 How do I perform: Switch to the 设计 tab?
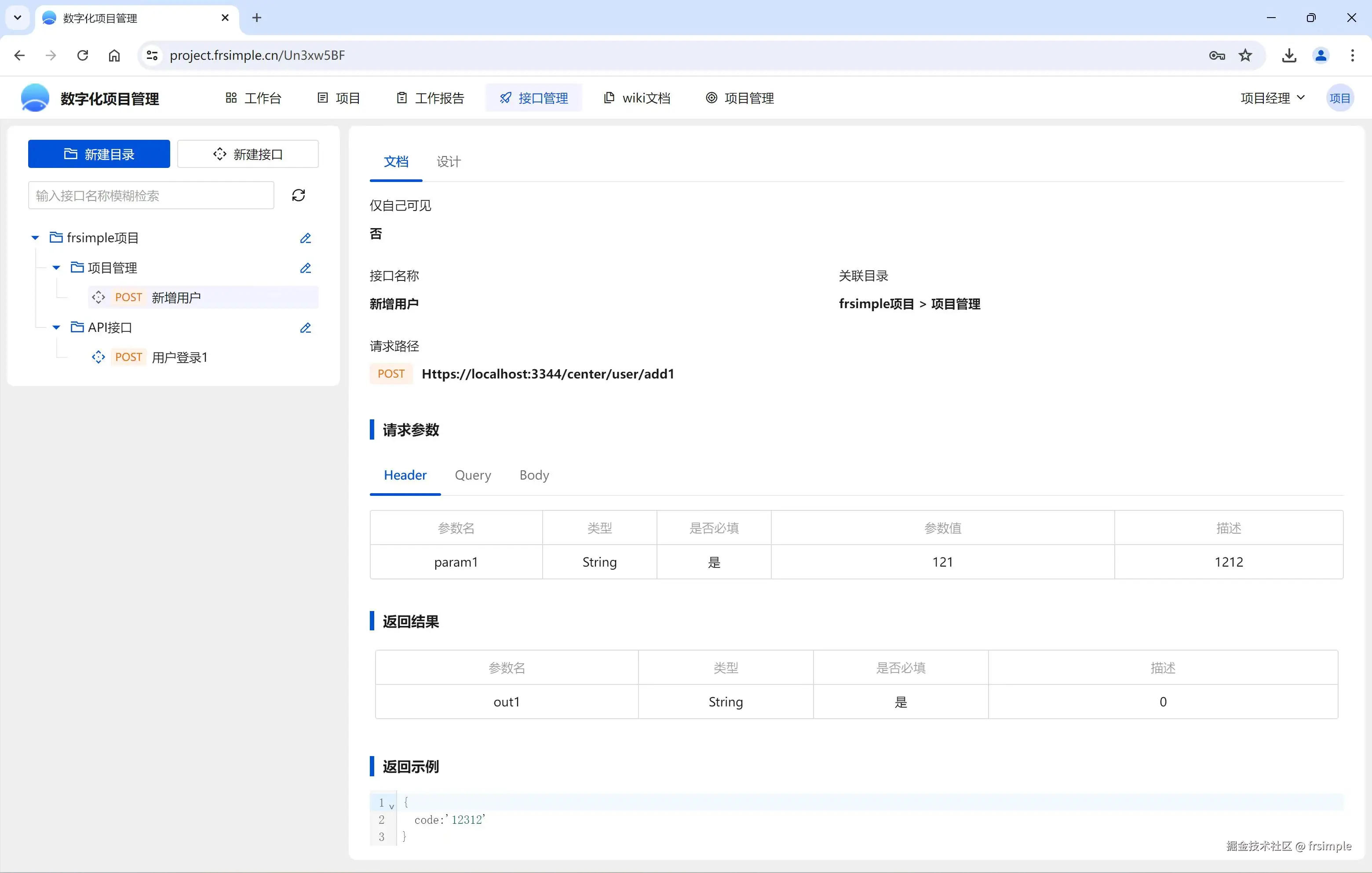449,162
